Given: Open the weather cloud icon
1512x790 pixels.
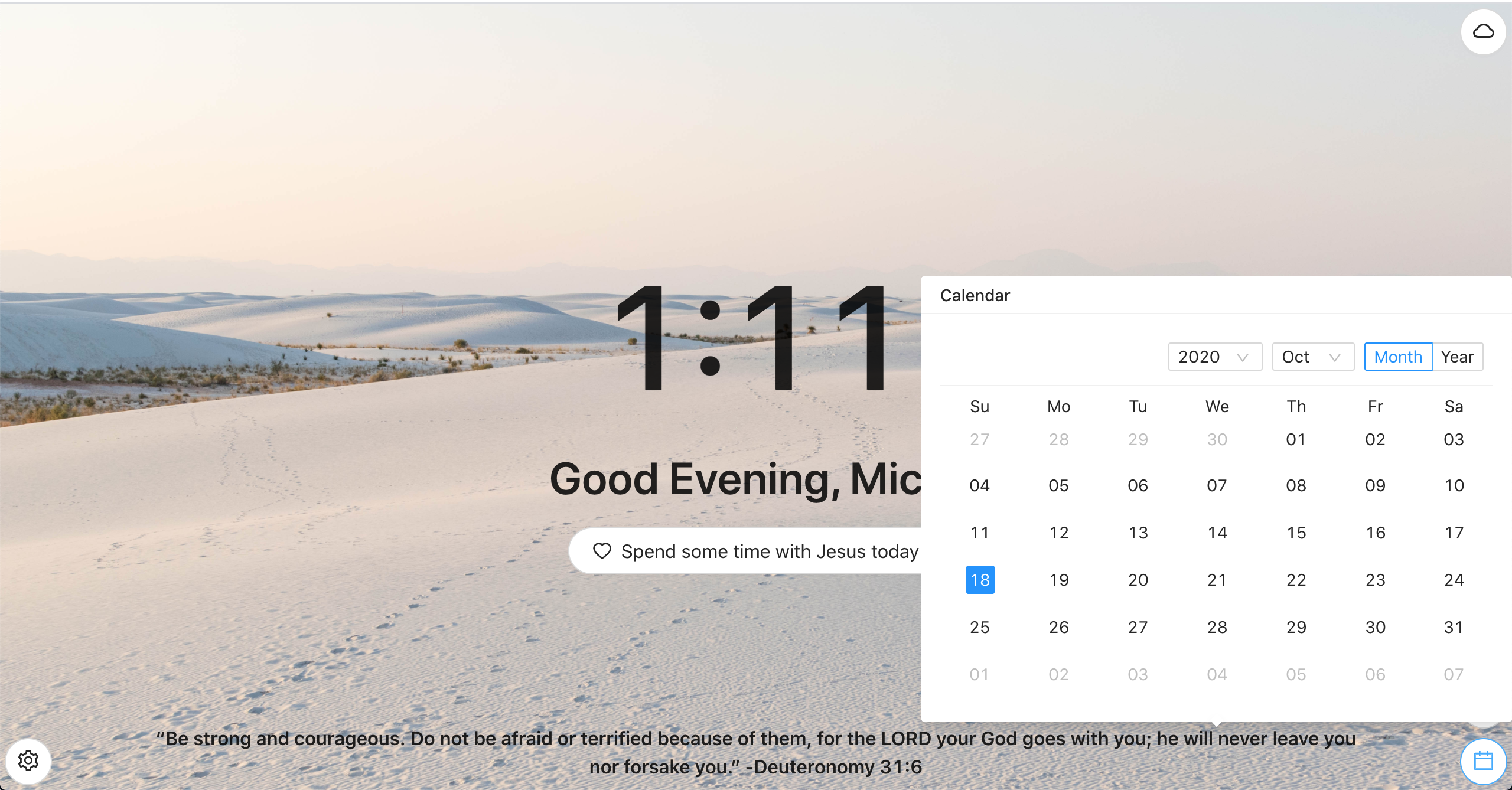Looking at the screenshot, I should (1483, 32).
